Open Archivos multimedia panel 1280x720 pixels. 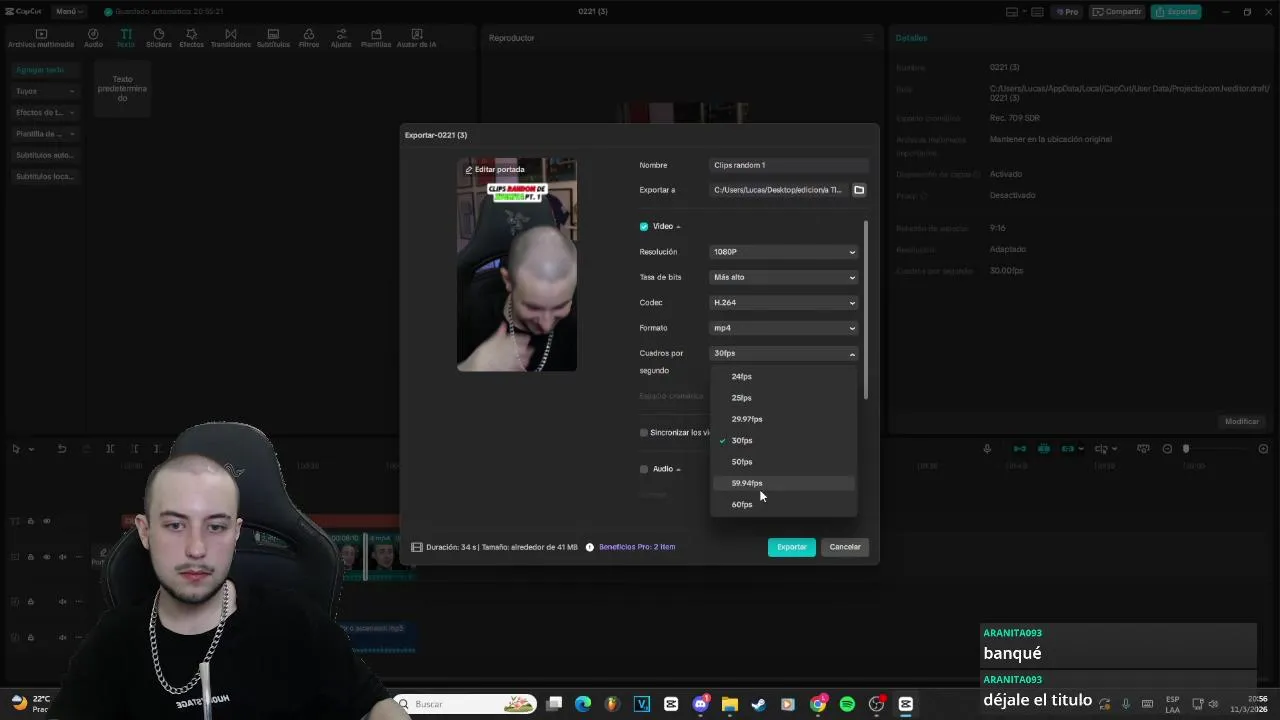point(41,38)
